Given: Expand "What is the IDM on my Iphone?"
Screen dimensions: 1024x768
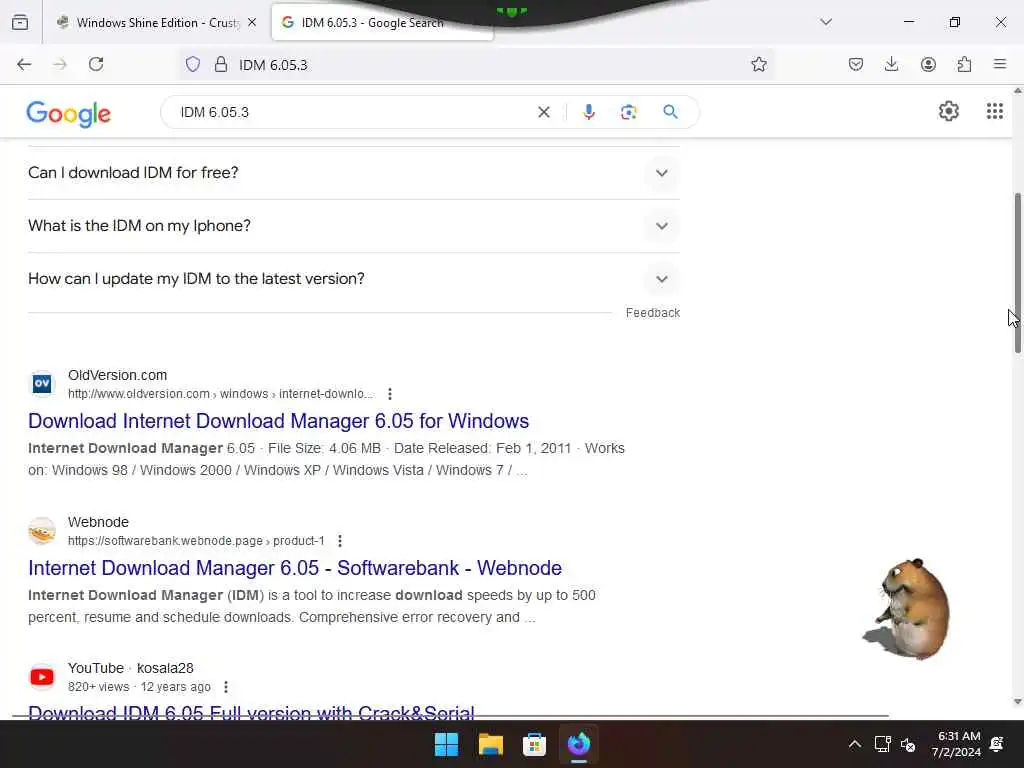Looking at the screenshot, I should (353, 226).
